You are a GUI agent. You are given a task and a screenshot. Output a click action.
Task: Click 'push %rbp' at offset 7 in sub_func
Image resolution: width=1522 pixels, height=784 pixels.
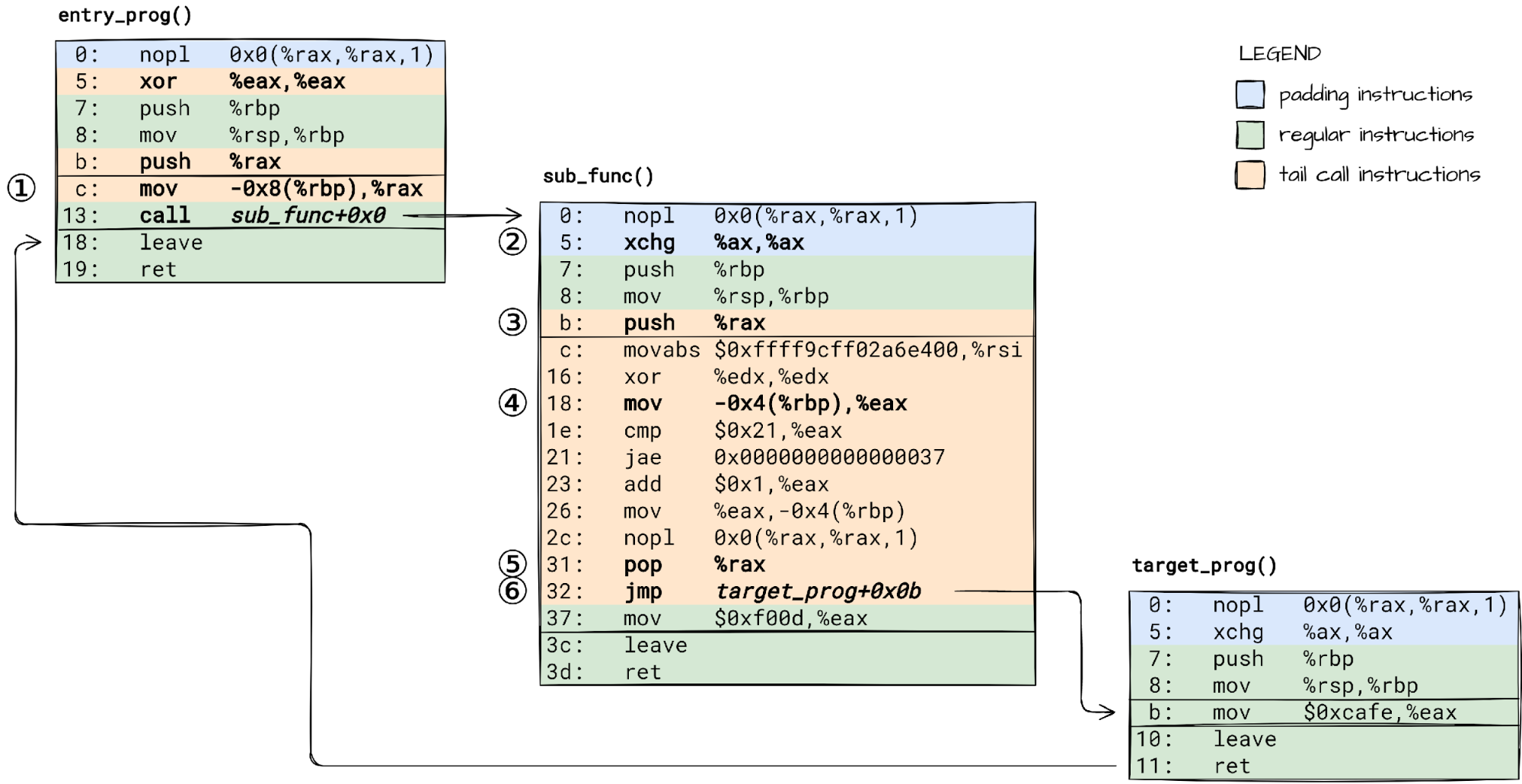point(787,269)
